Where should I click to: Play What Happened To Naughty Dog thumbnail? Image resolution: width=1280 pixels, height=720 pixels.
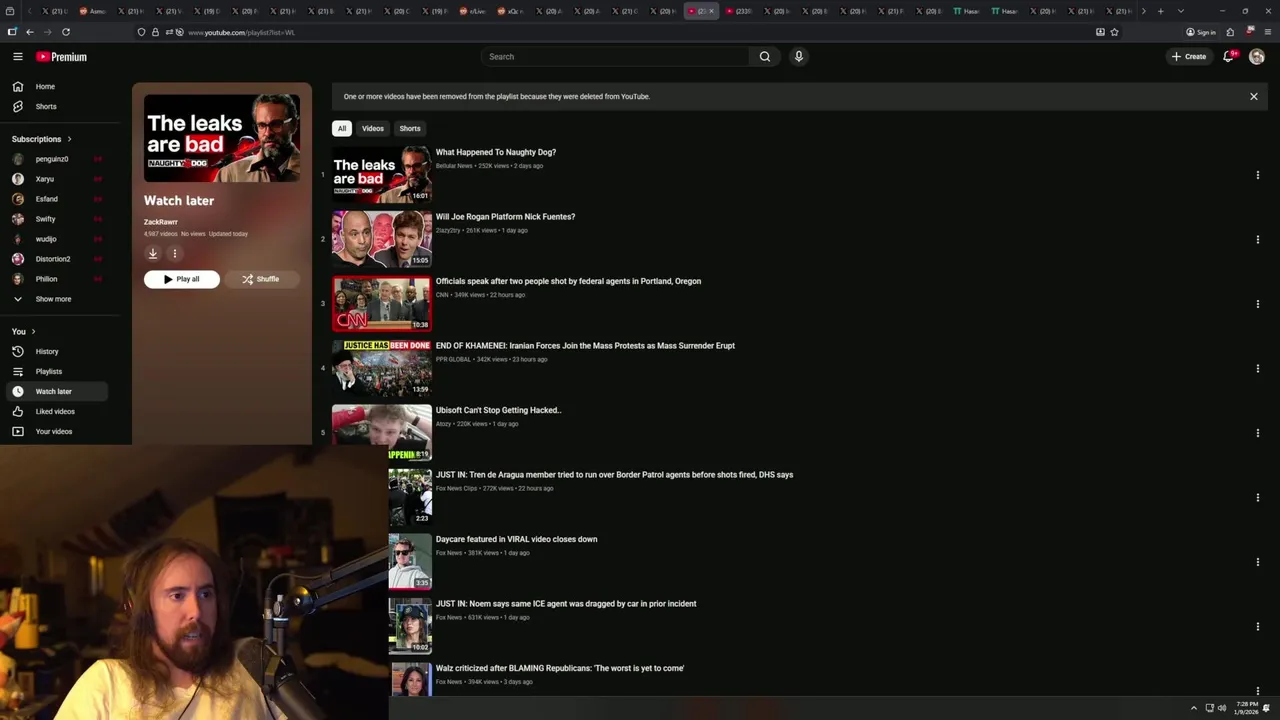coord(382,175)
